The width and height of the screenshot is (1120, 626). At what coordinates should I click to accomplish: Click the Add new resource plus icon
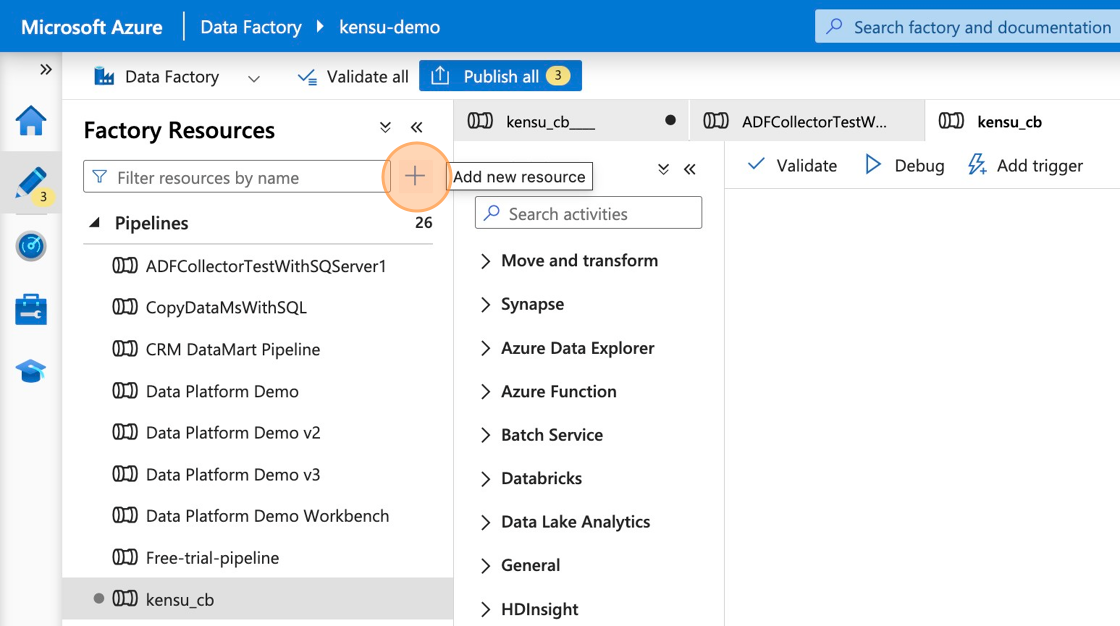(x=415, y=176)
